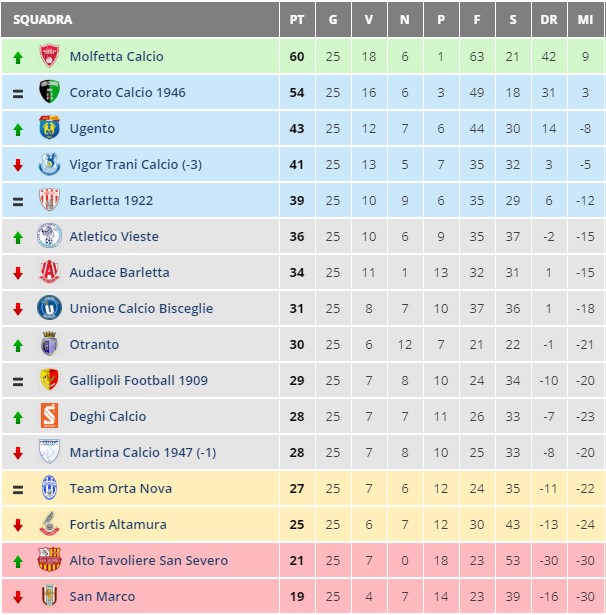Click the Audace Barletta red logo
Screen dimensions: 606x615
click(49, 273)
